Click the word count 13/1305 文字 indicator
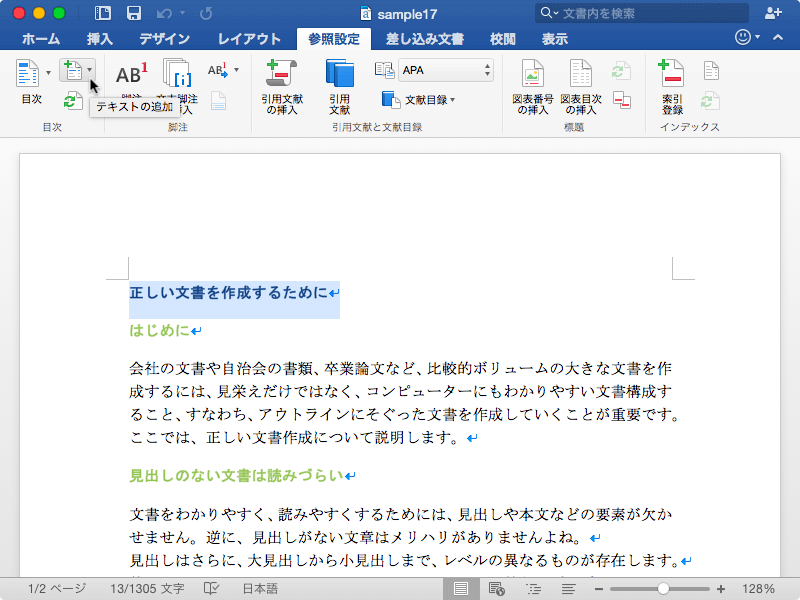This screenshot has width=800, height=600. [x=148, y=589]
